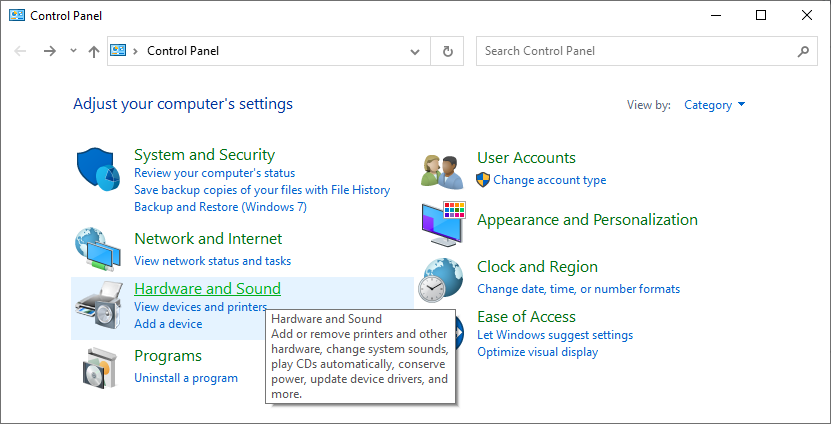Click inside the Search Control Panel box
Viewport: 831px width, 424px height.
pyautogui.click(x=635, y=51)
